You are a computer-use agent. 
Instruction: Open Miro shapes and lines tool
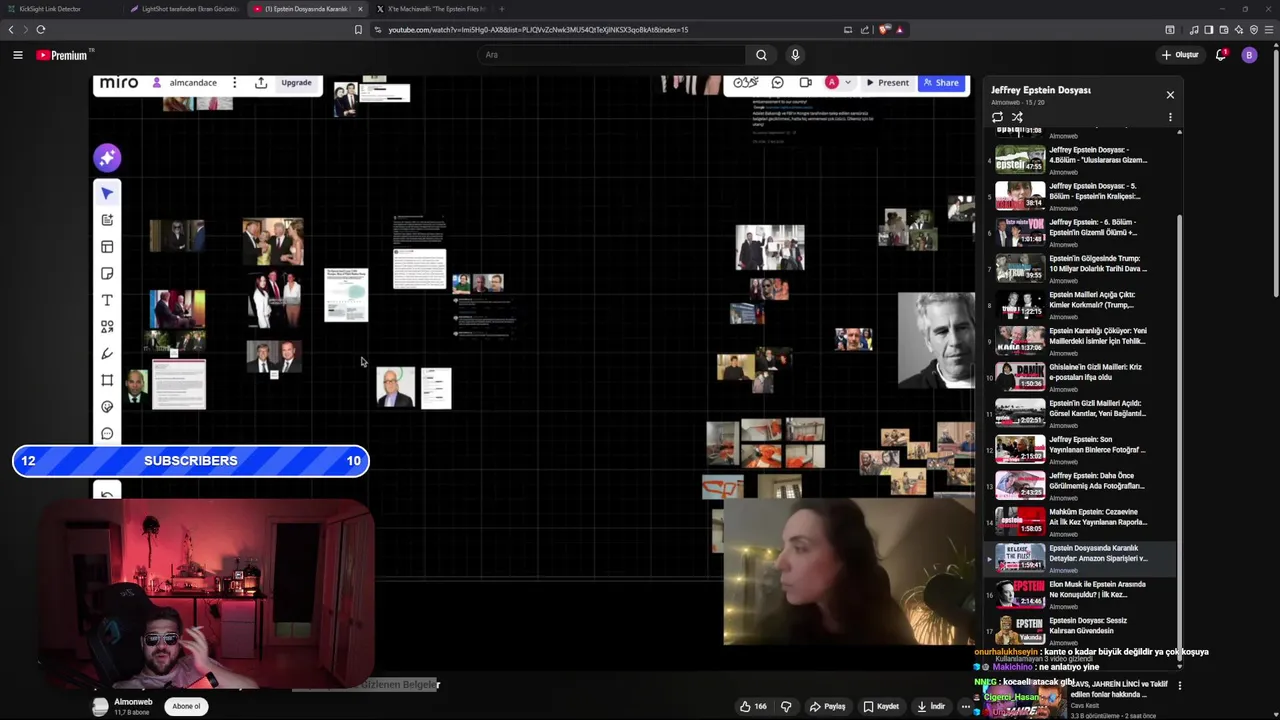coord(107,327)
